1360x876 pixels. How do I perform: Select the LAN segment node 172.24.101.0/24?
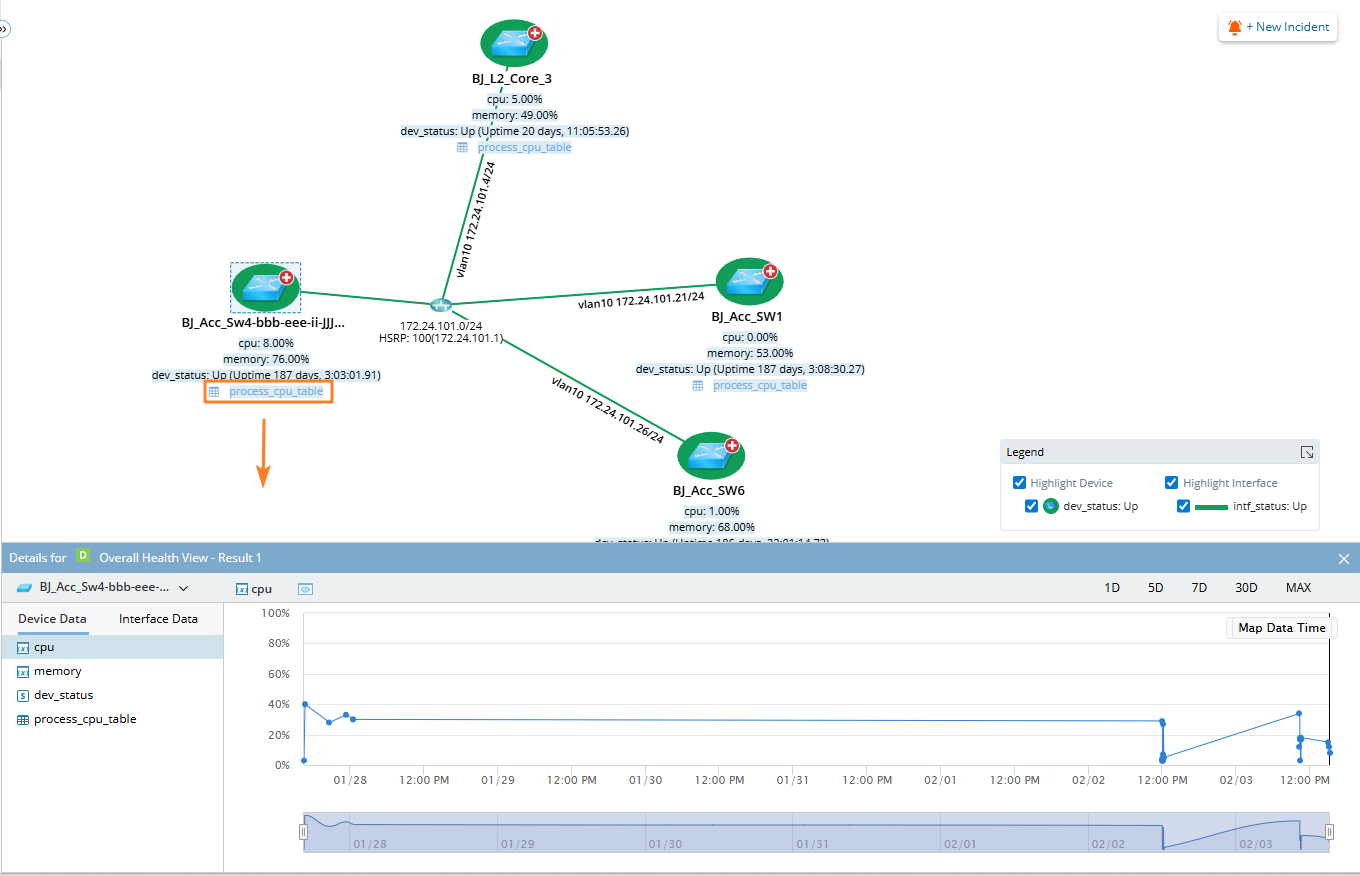coord(441,305)
